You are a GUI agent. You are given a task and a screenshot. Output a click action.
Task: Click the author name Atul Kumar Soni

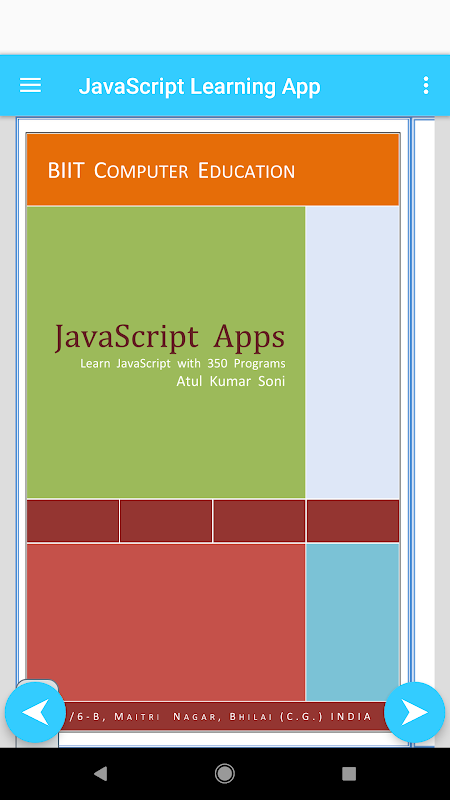[231, 381]
